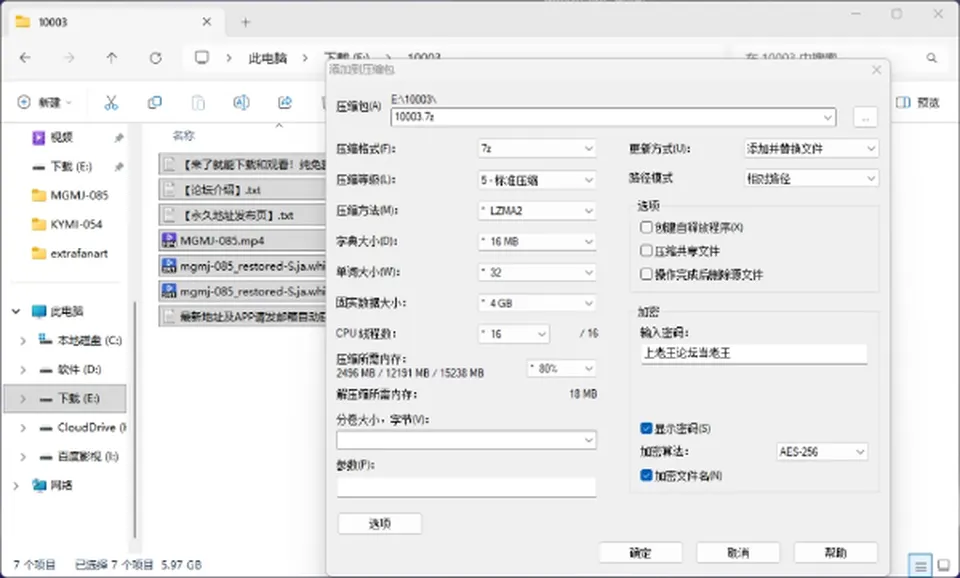Open the 更新方式 dropdown
Screen dimensions: 960x578
(811, 148)
